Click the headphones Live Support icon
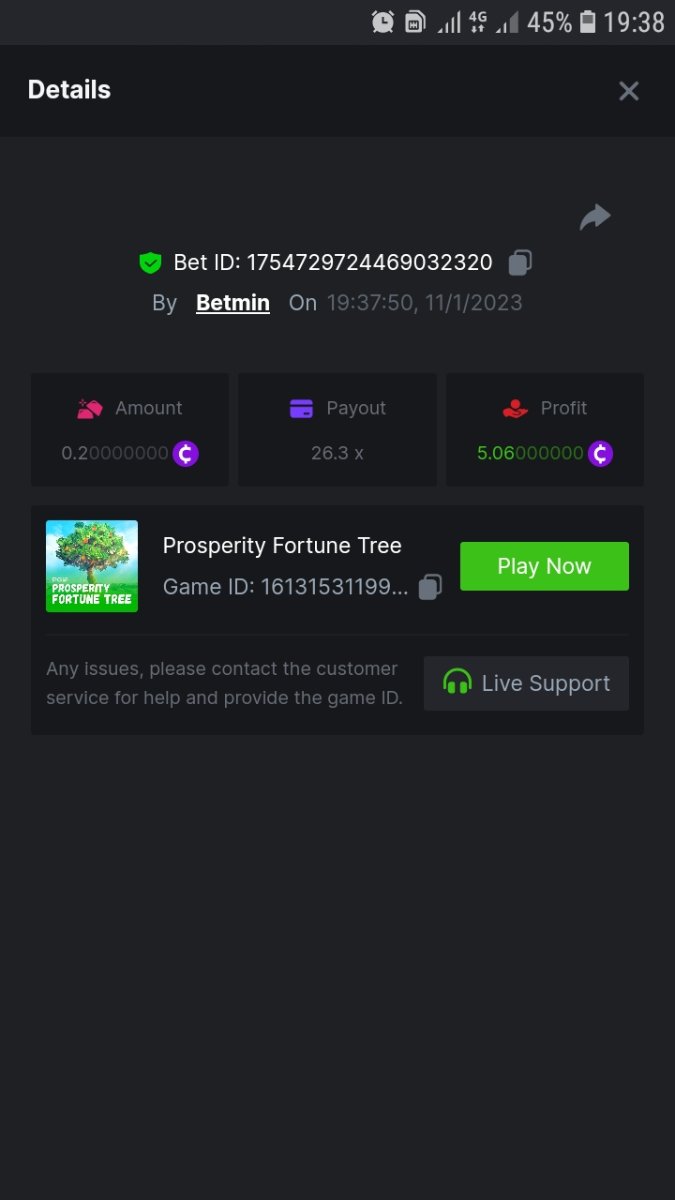The height and width of the screenshot is (1200, 675). click(457, 683)
